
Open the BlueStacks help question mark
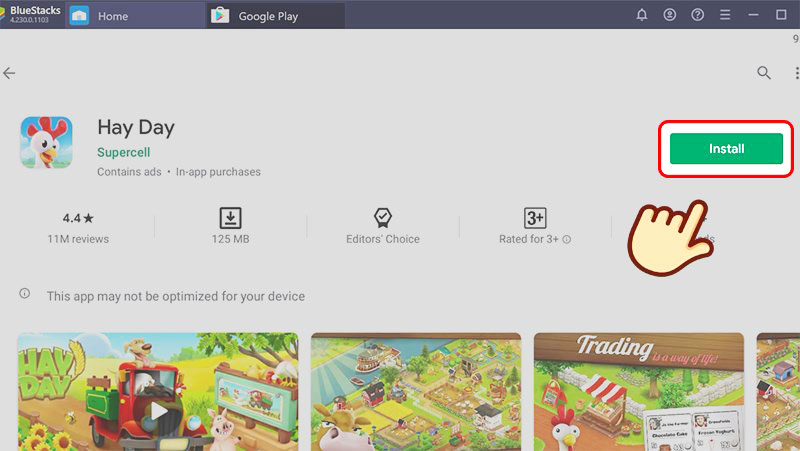click(697, 15)
